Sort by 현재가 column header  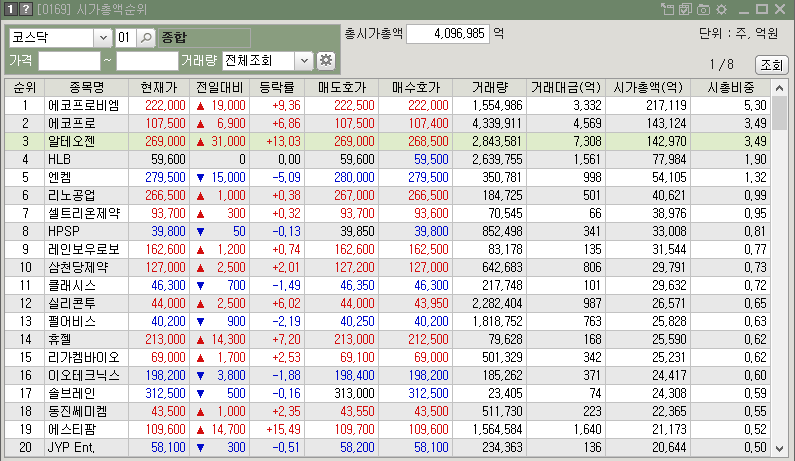[x=159, y=88]
